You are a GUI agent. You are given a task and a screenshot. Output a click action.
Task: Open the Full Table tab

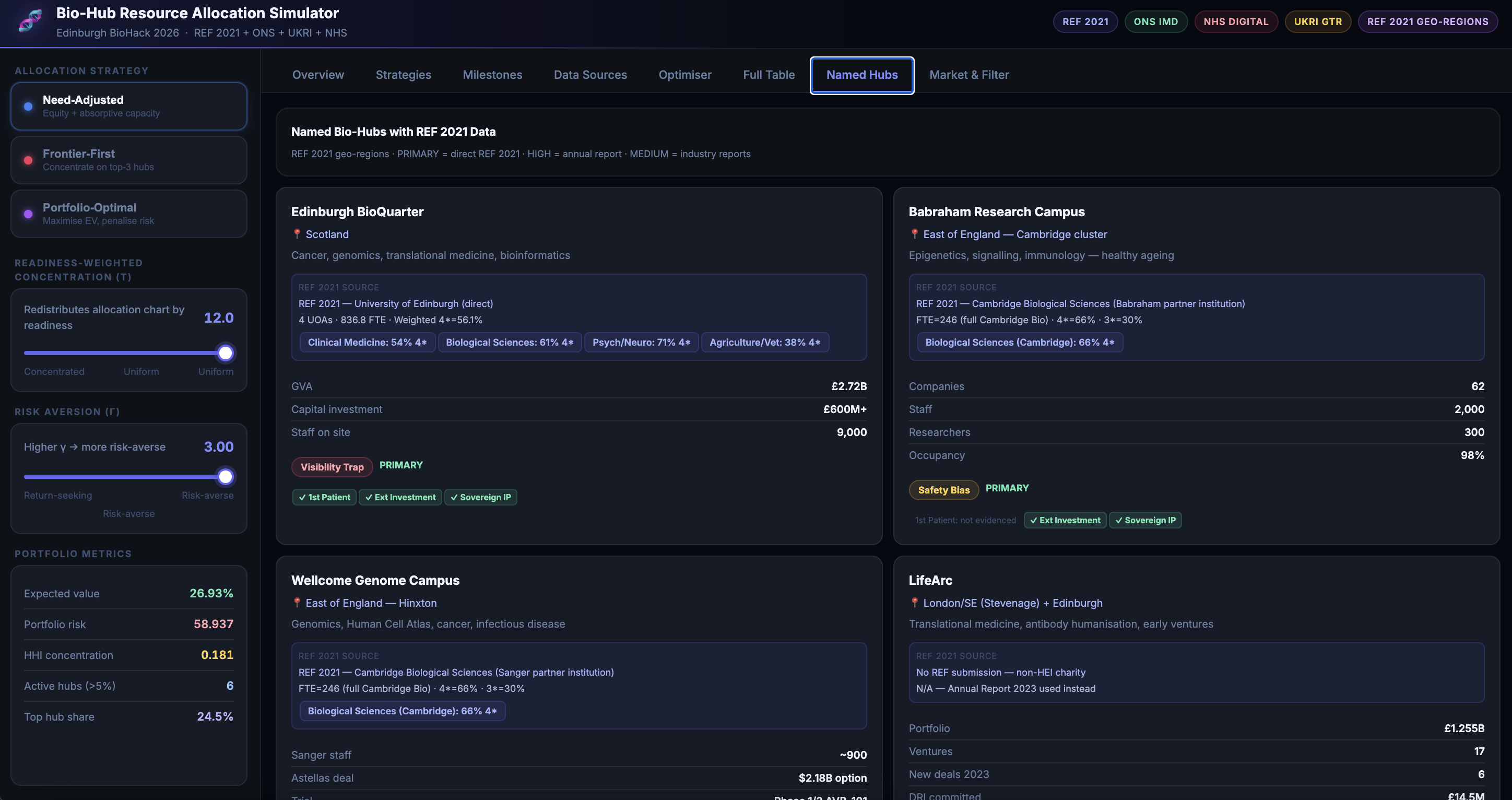click(x=769, y=75)
